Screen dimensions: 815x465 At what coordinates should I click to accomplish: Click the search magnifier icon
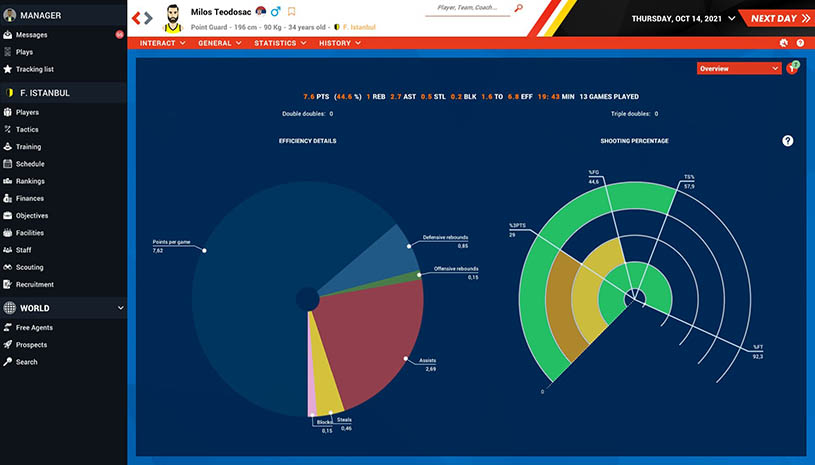click(518, 8)
